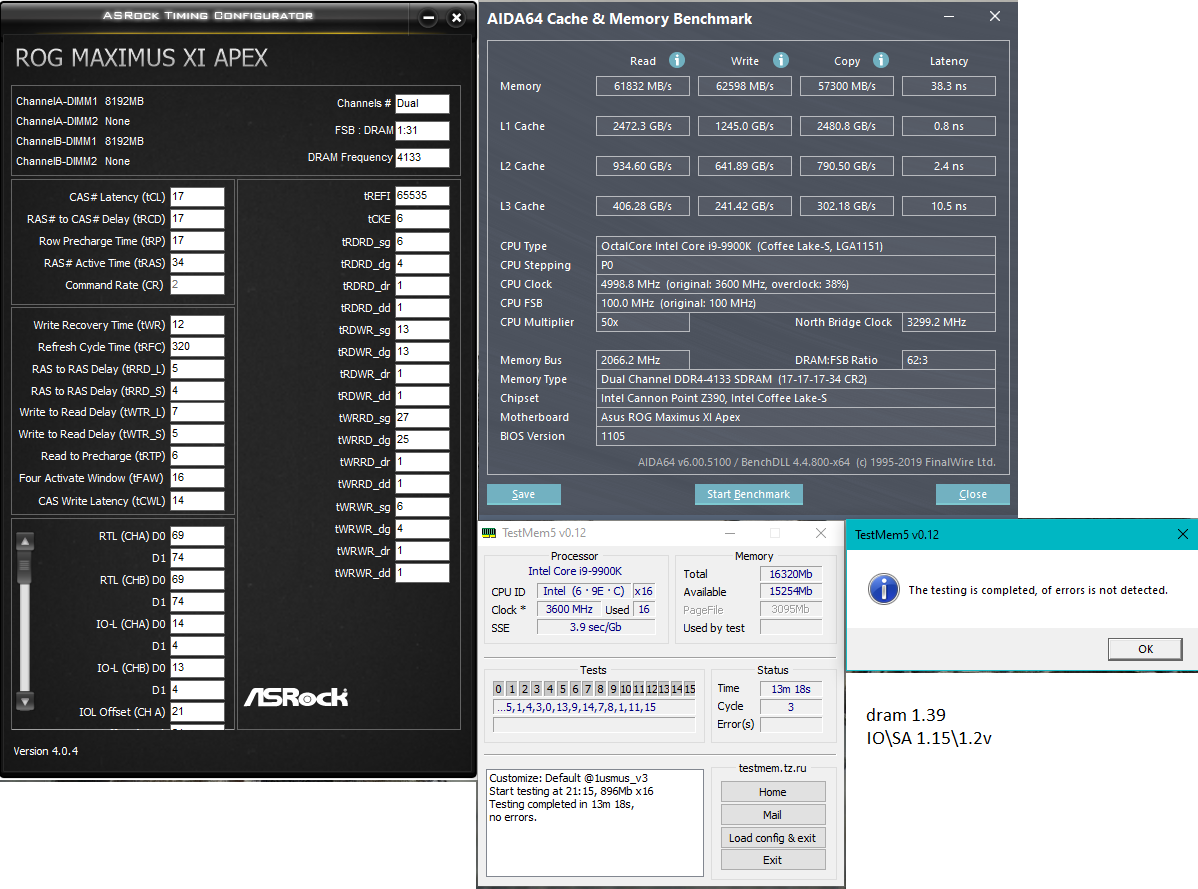The width and height of the screenshot is (1198, 889).
Task: Click the Load config & exit button
Action: (772, 838)
